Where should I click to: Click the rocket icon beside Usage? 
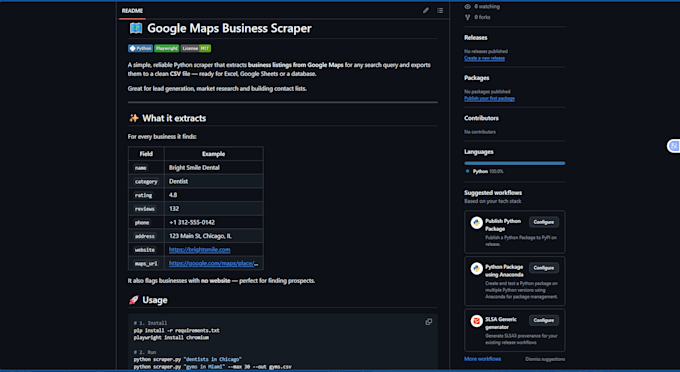pos(134,300)
